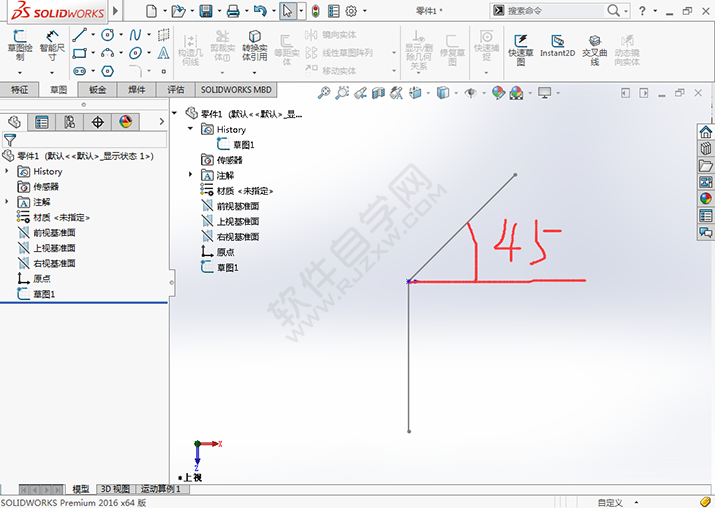Expand 注解 in flyout feature tree

point(190,175)
